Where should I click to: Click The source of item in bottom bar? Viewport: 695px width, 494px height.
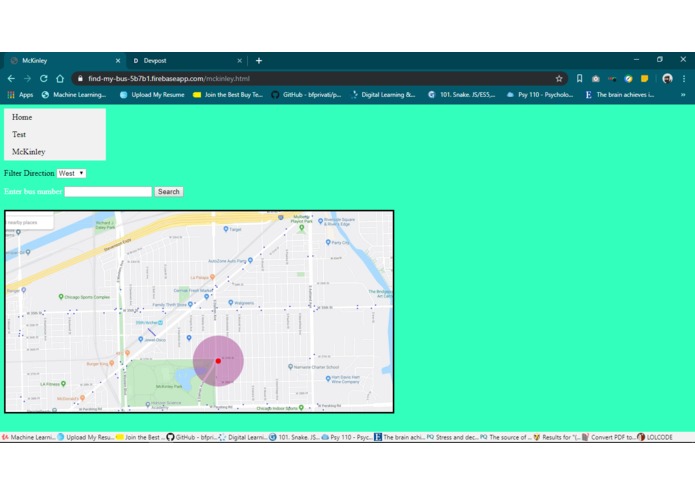(x=506, y=437)
